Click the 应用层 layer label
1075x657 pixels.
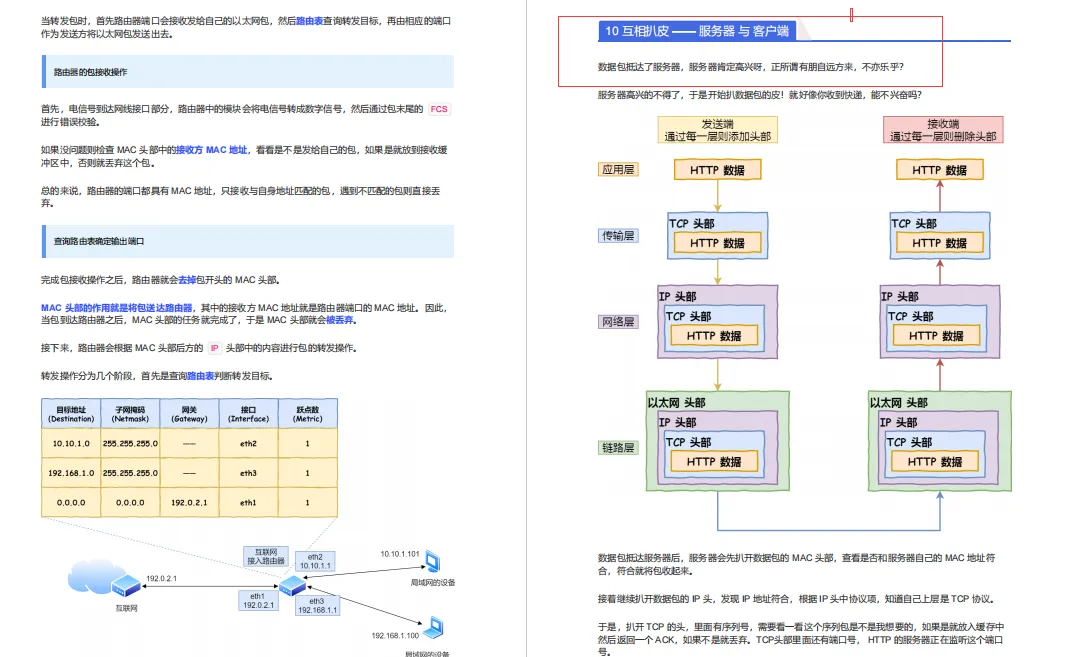coord(618,169)
